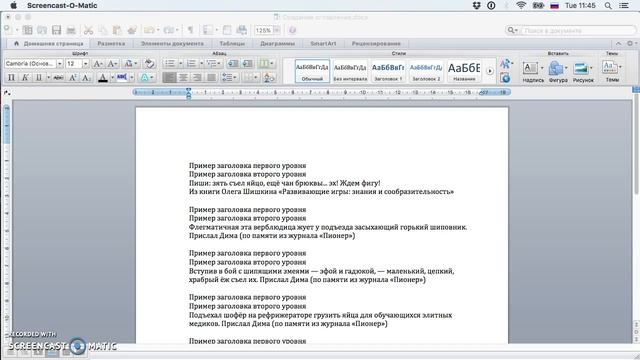
Task: Toggle bold formatting
Action: point(11,77)
